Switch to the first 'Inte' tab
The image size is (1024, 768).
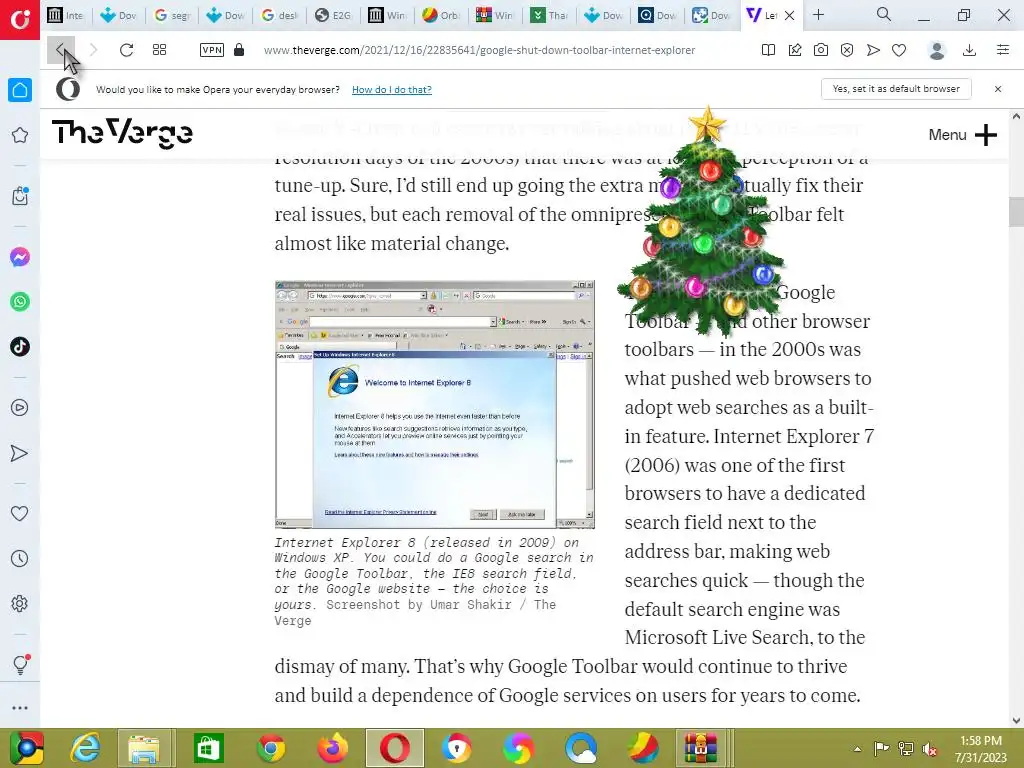click(65, 15)
